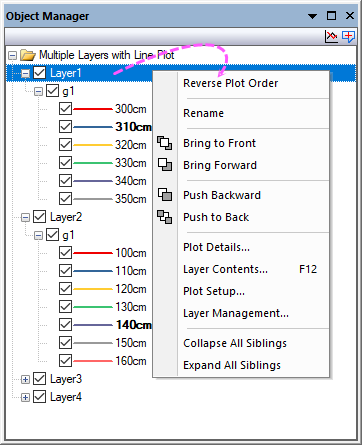
Task: Select Multiple Layers with Line Plot label
Action: [x=107, y=55]
